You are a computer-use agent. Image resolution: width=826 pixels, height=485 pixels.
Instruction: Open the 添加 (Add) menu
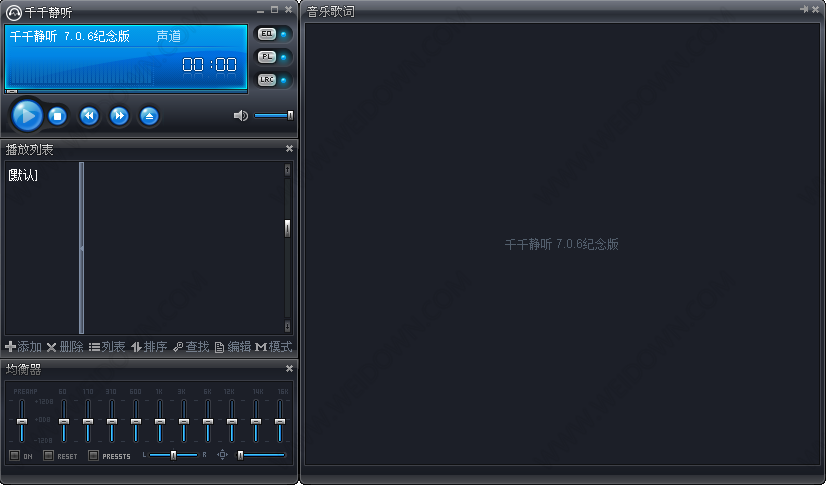pyautogui.click(x=23, y=347)
